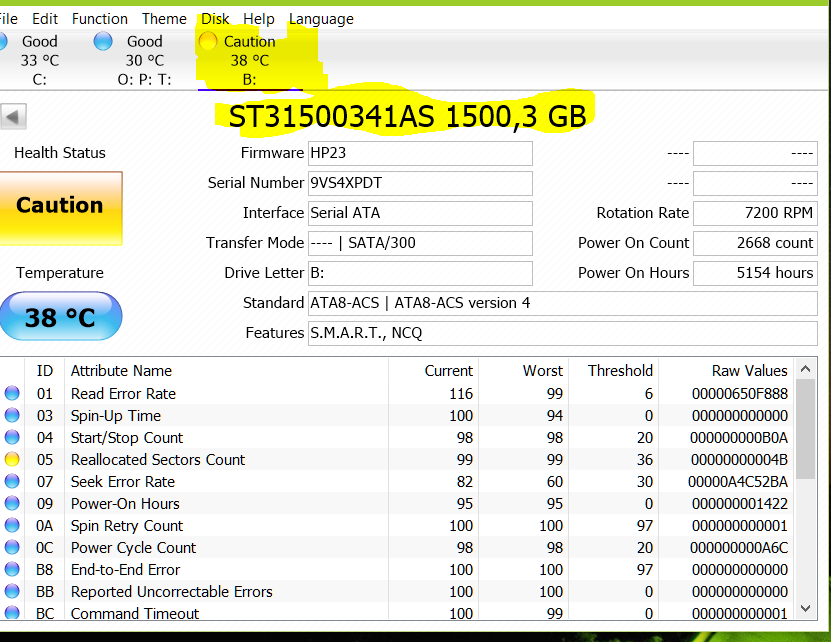
Task: Select the Reported Uncorrectable Errors attribute name
Action: (172, 592)
